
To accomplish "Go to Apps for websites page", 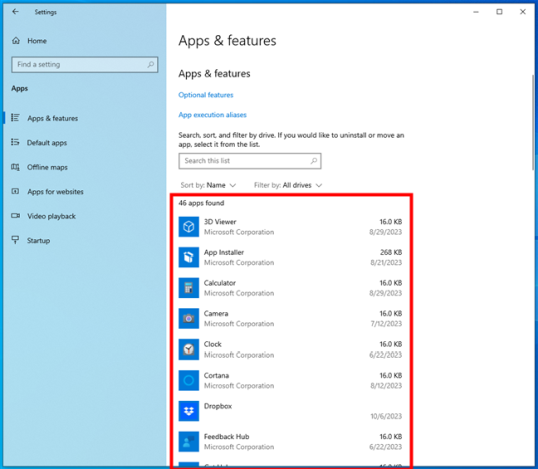I will point(55,192).
